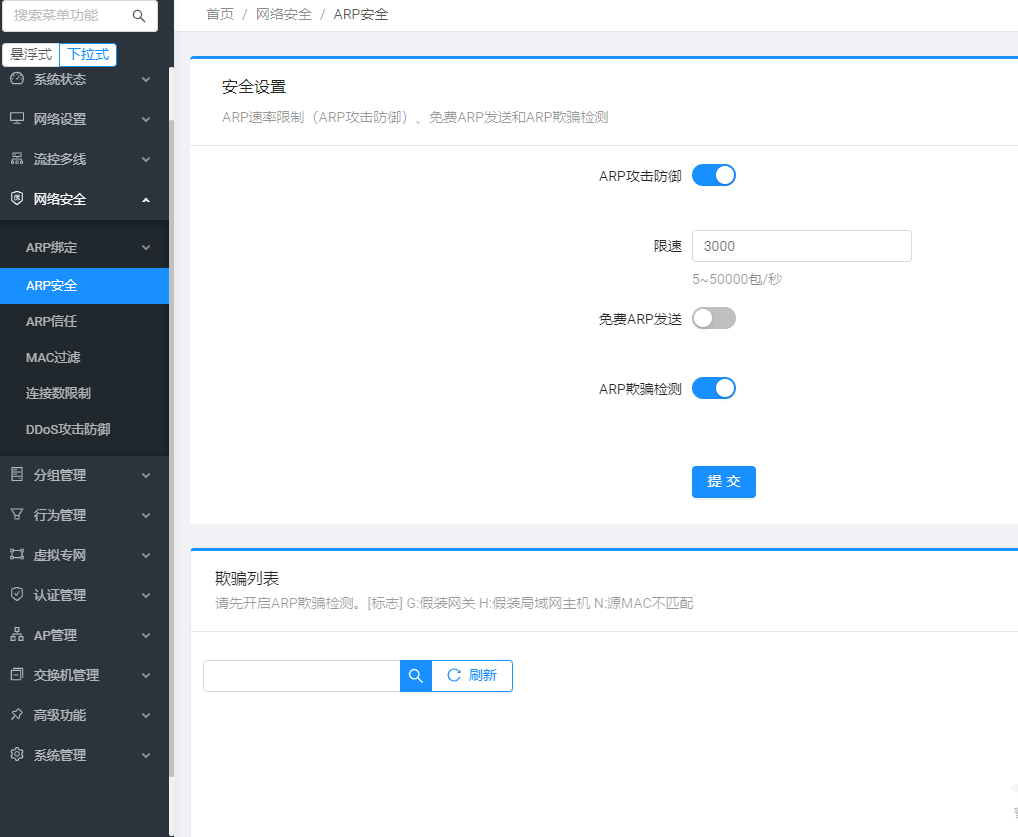Open MAC过滤 menu item
Screen dimensions: 1018x837
pos(84,357)
